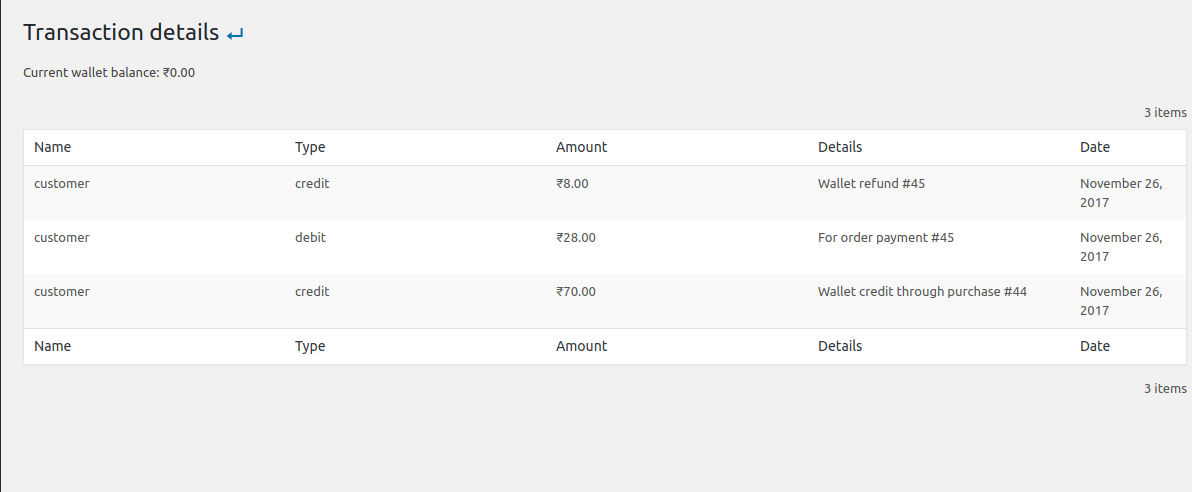
Task: Click the ₹28.00 amount cell
Action: click(576, 238)
